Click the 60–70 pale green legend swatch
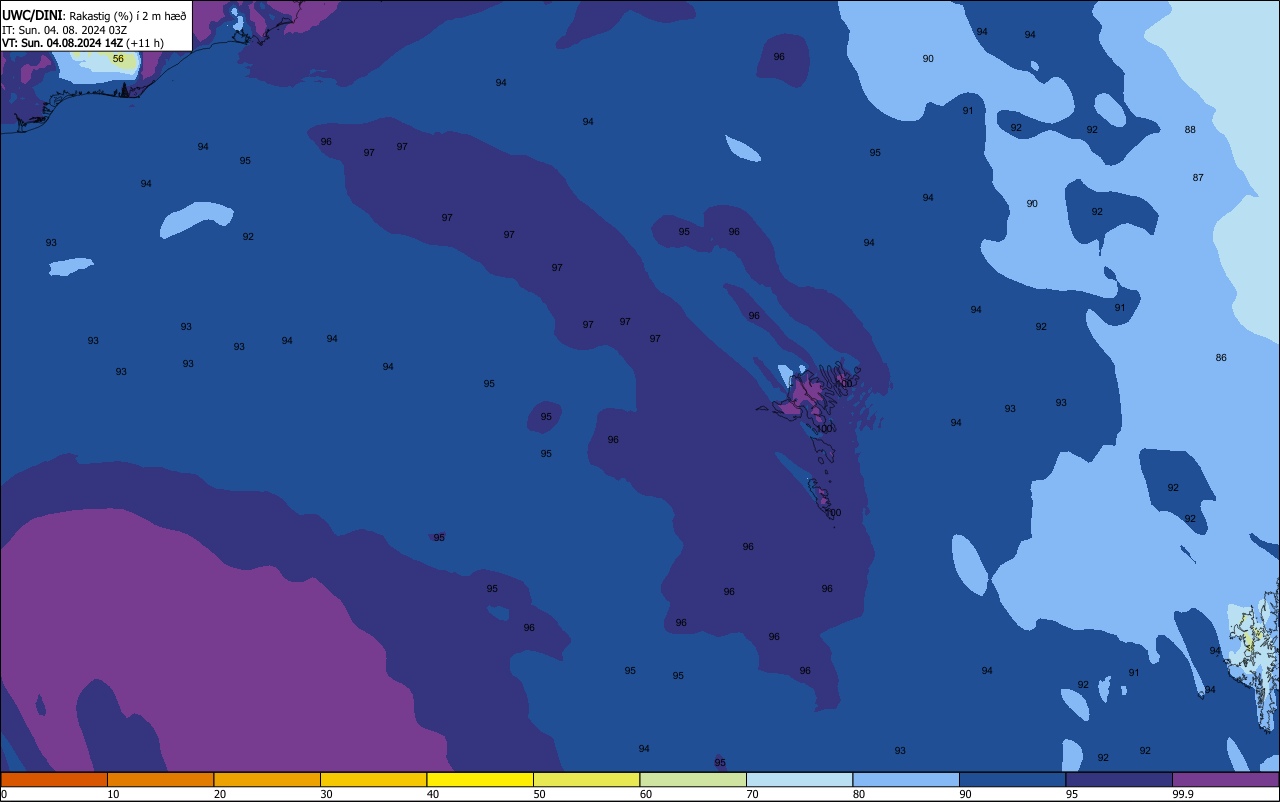1280x802 pixels. coord(693,779)
